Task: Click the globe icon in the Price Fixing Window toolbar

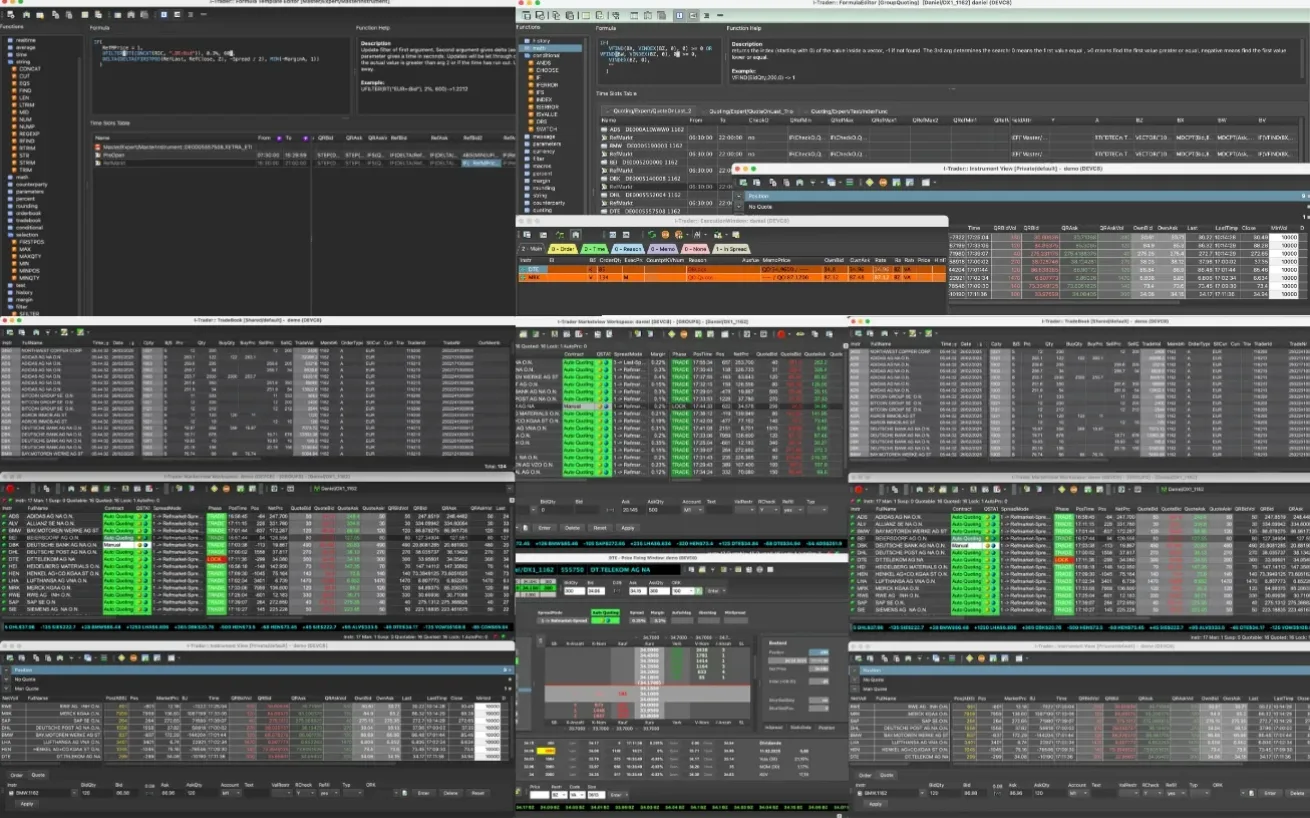Action: tap(759, 570)
